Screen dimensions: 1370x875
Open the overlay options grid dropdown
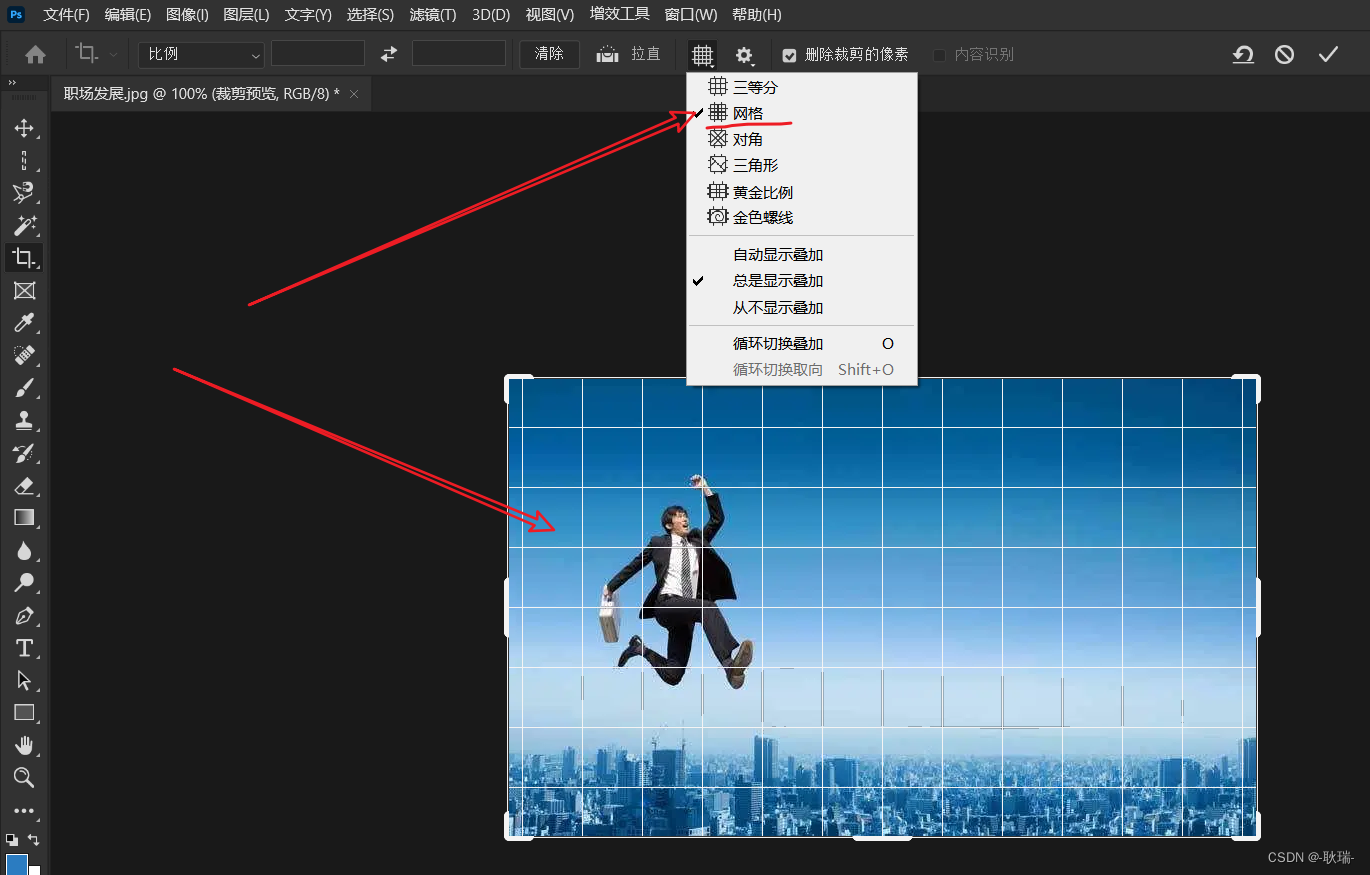[702, 55]
